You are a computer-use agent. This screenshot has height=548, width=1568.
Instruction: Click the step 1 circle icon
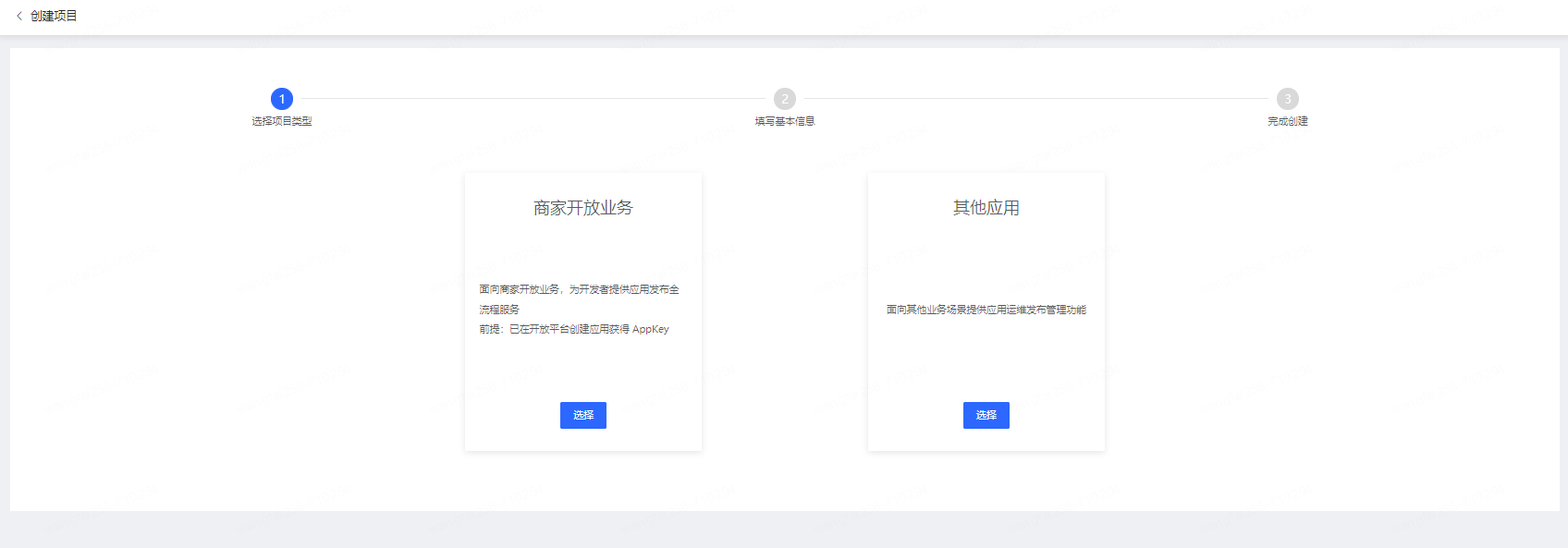[x=282, y=99]
